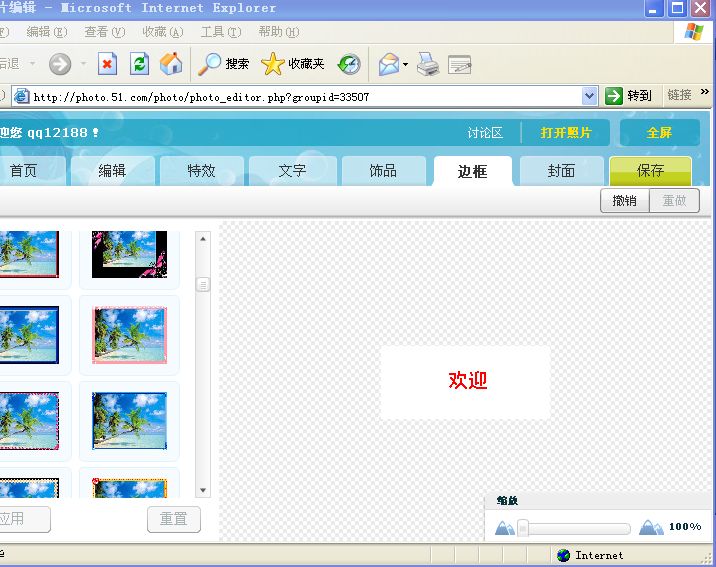Click the 缩放 zoom slider handle

pos(523,528)
